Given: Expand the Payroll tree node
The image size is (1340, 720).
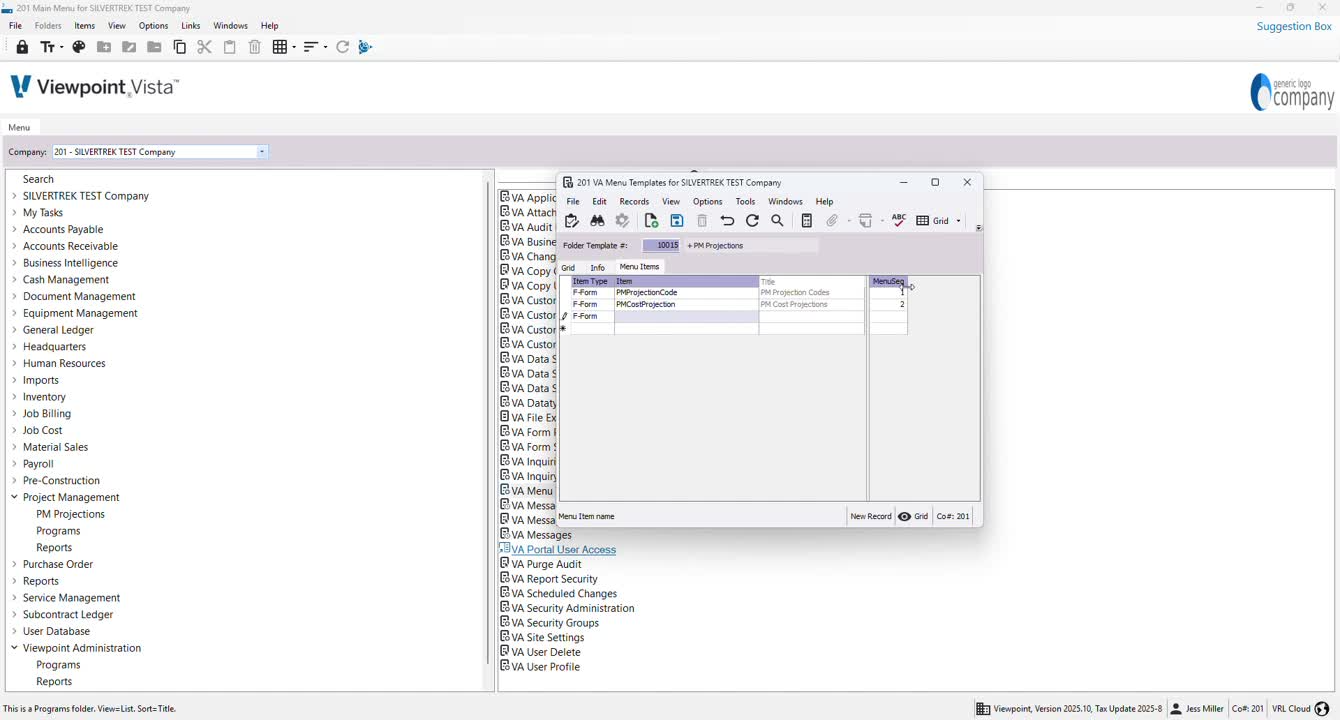Looking at the screenshot, I should coord(14,464).
